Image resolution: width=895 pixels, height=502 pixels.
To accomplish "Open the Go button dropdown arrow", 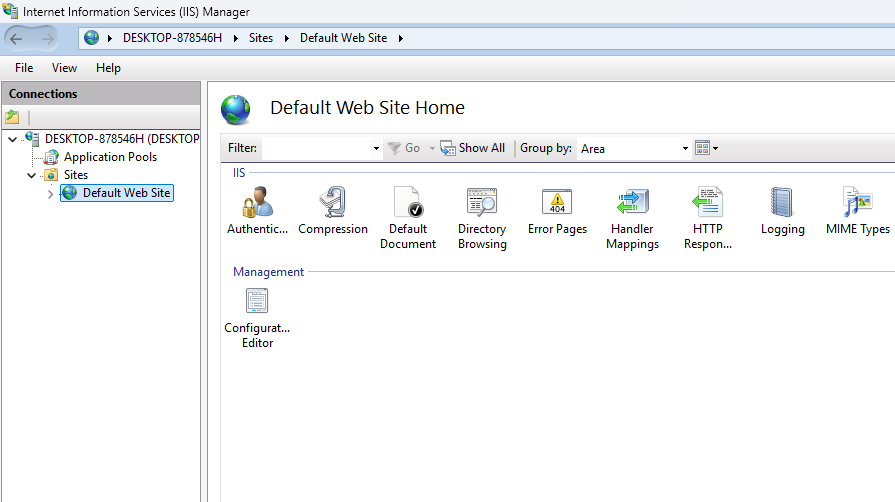I will pos(432,148).
